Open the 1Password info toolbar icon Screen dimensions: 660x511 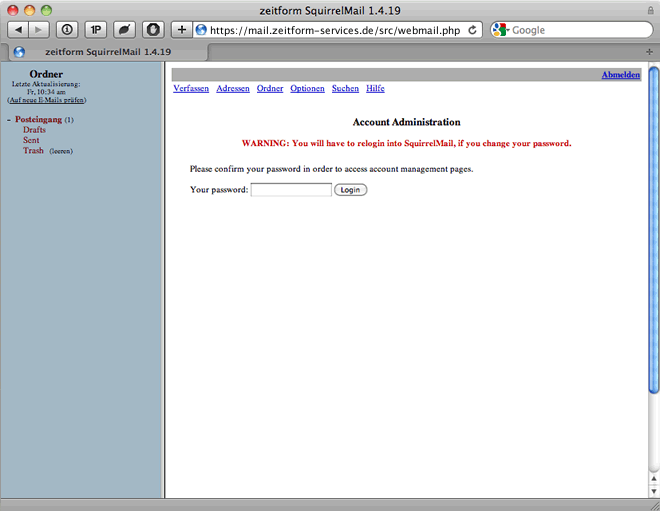(67, 30)
